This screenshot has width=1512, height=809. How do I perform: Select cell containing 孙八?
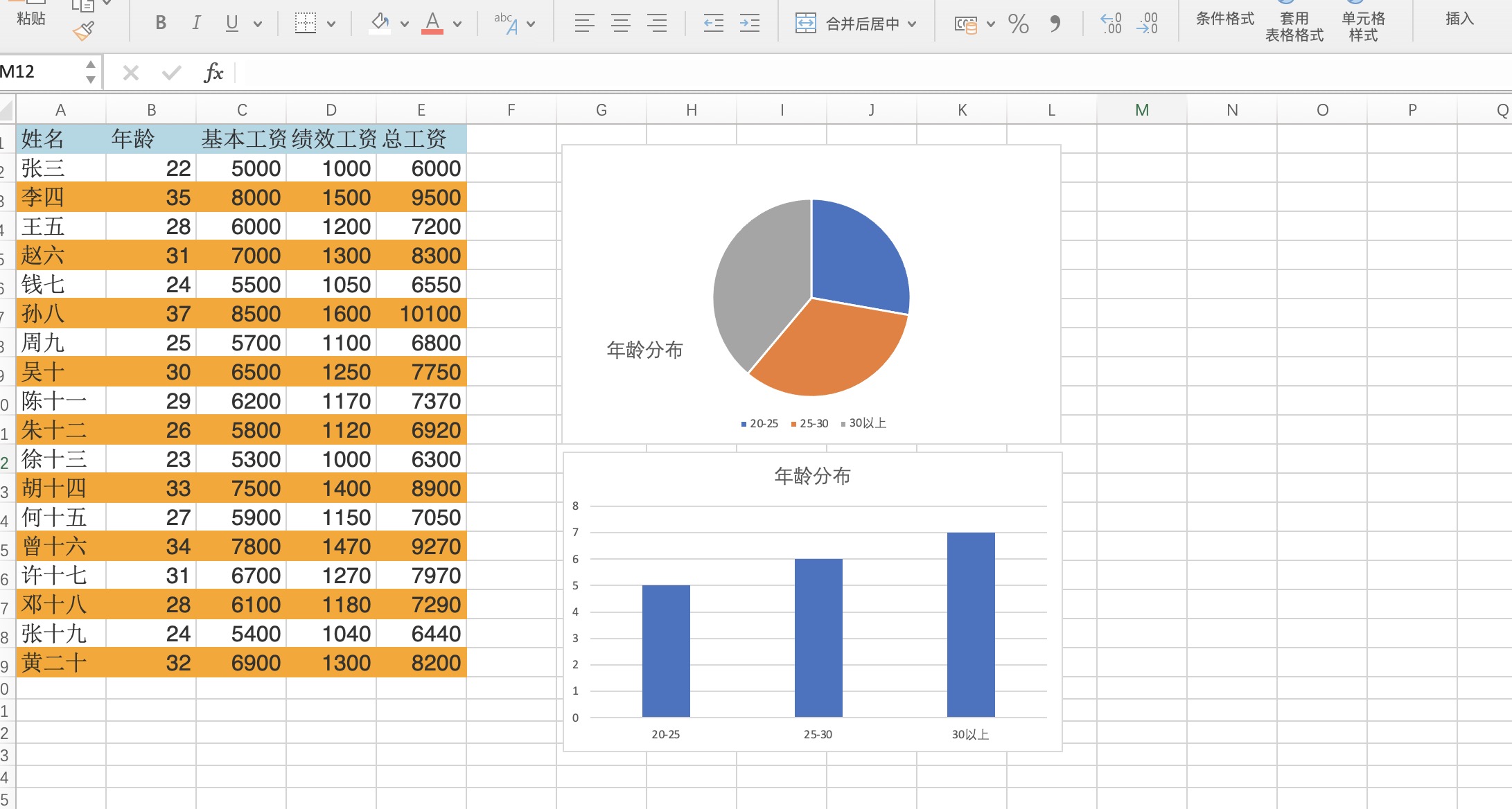tap(61, 314)
